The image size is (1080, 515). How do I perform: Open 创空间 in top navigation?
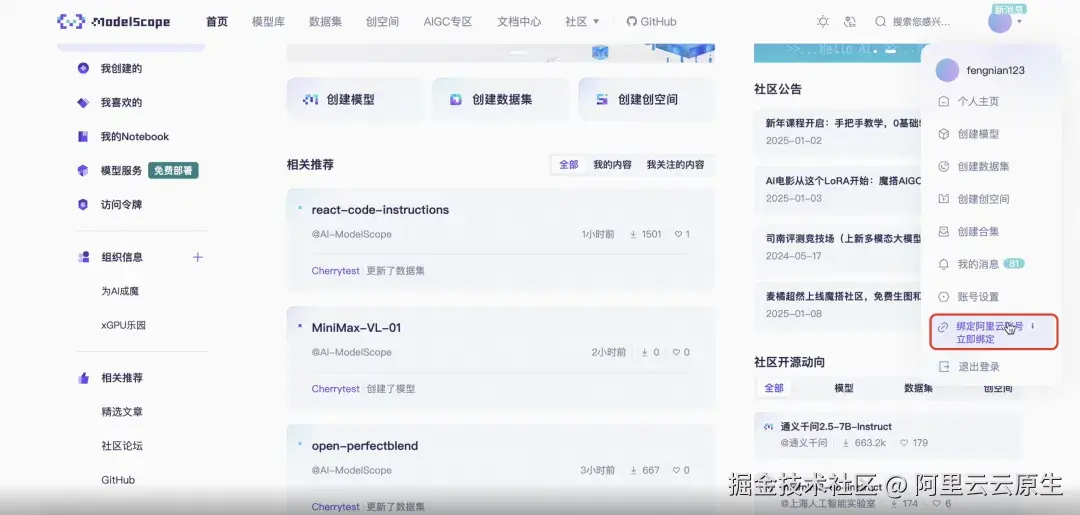pyautogui.click(x=382, y=21)
